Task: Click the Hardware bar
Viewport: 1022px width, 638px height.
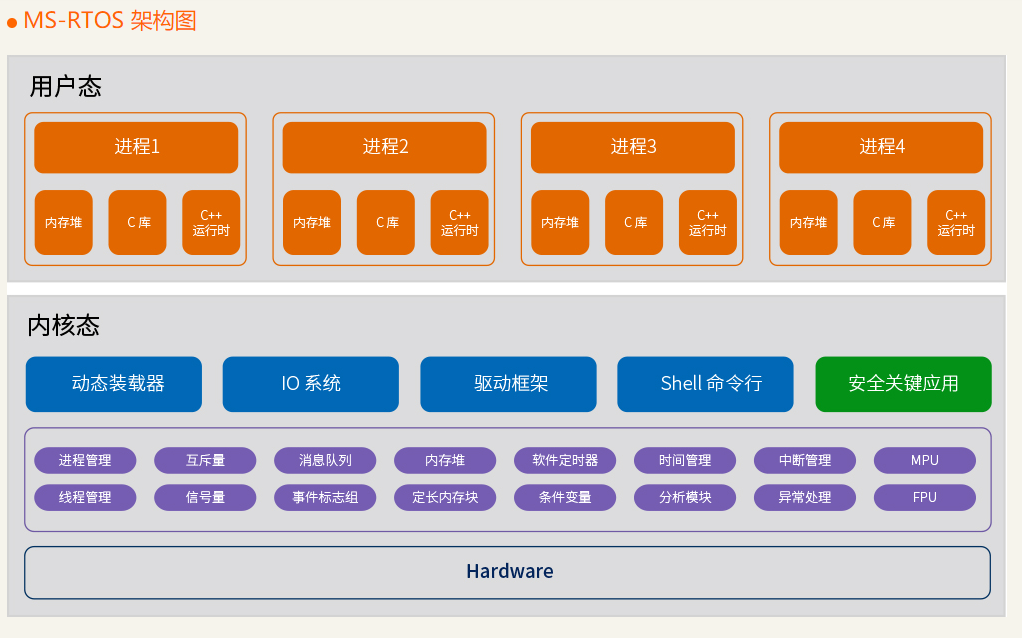Action: pyautogui.click(x=509, y=571)
